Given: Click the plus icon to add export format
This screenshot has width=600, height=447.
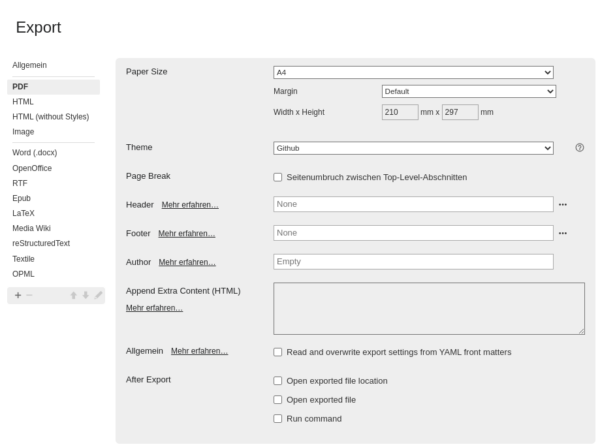Looking at the screenshot, I should click(x=18, y=295).
